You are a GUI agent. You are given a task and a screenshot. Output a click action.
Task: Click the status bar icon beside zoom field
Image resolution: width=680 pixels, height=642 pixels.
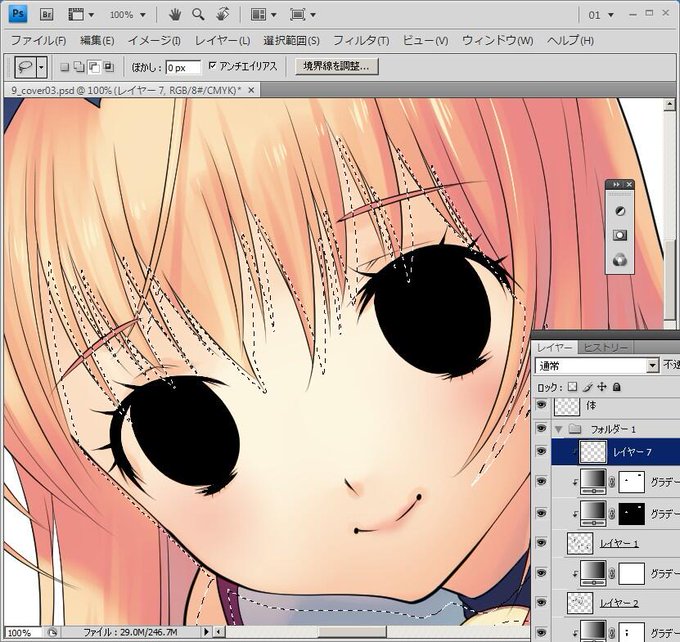pos(52,632)
